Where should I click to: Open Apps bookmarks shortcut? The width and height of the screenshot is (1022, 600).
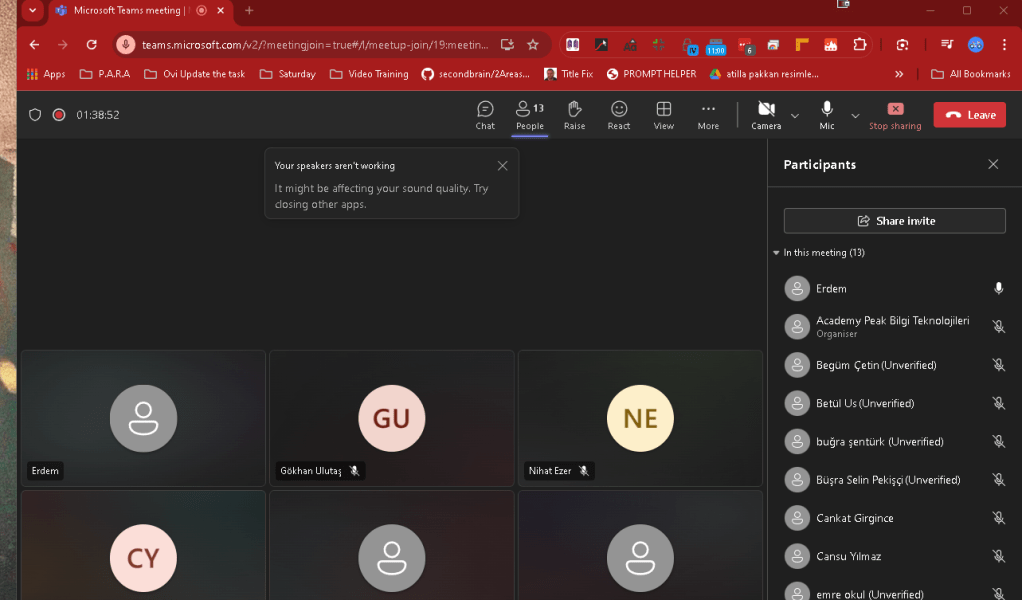pyautogui.click(x=46, y=74)
